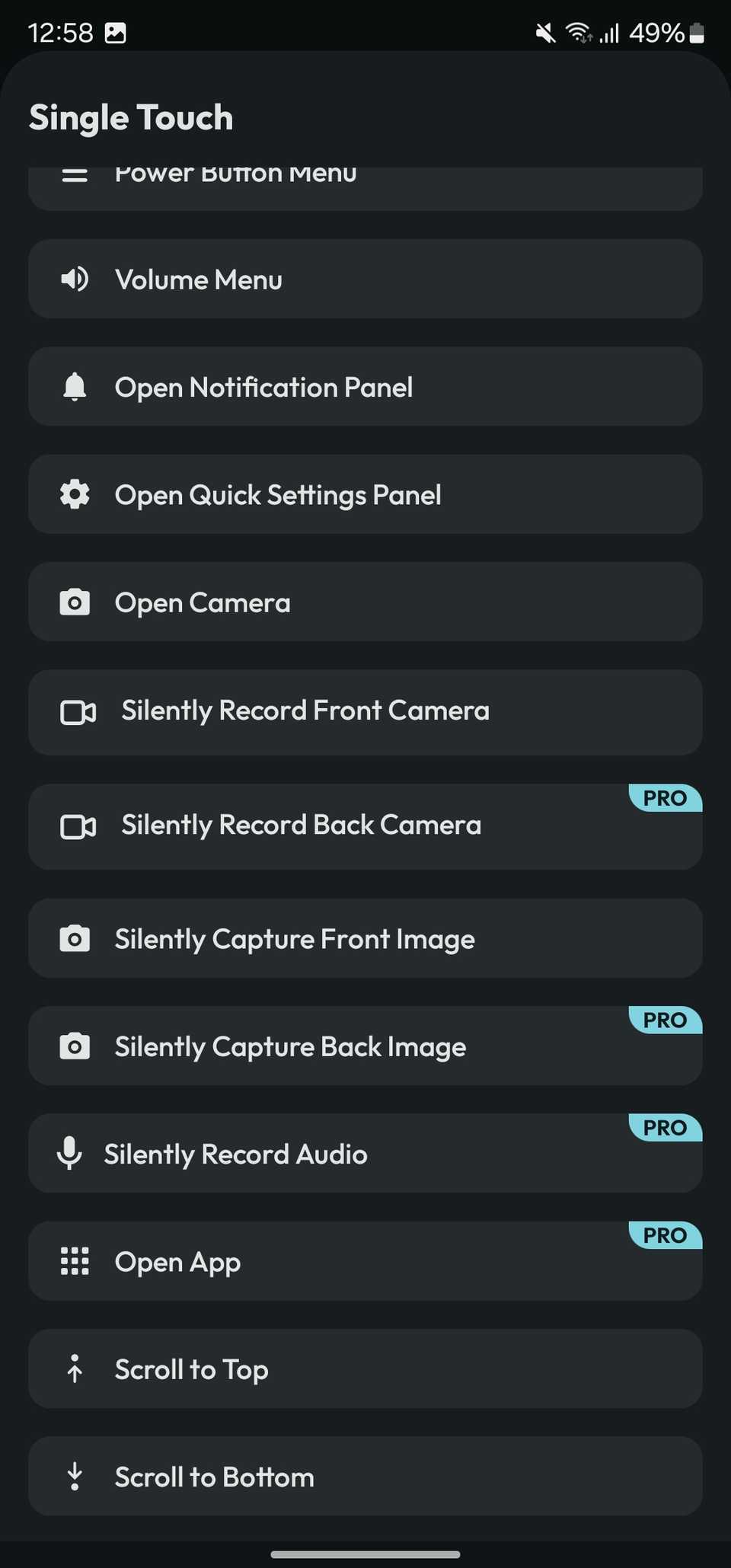Tap PRO badge on Open App
Viewport: 731px width, 1568px height.
tap(665, 1235)
